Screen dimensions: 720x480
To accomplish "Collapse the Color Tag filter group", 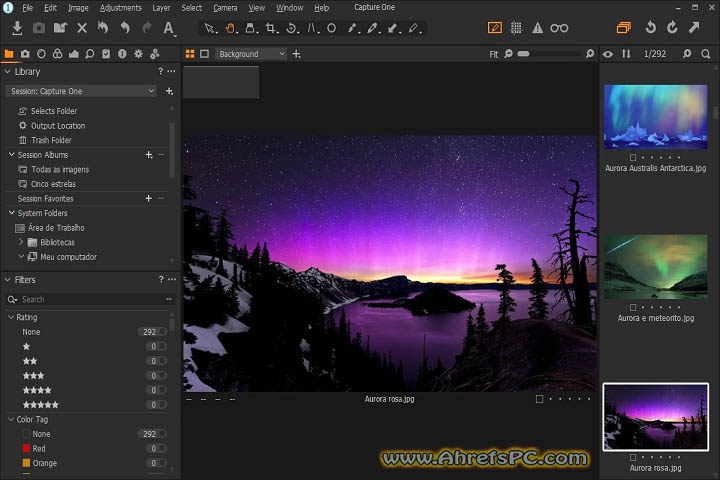I will 11,419.
